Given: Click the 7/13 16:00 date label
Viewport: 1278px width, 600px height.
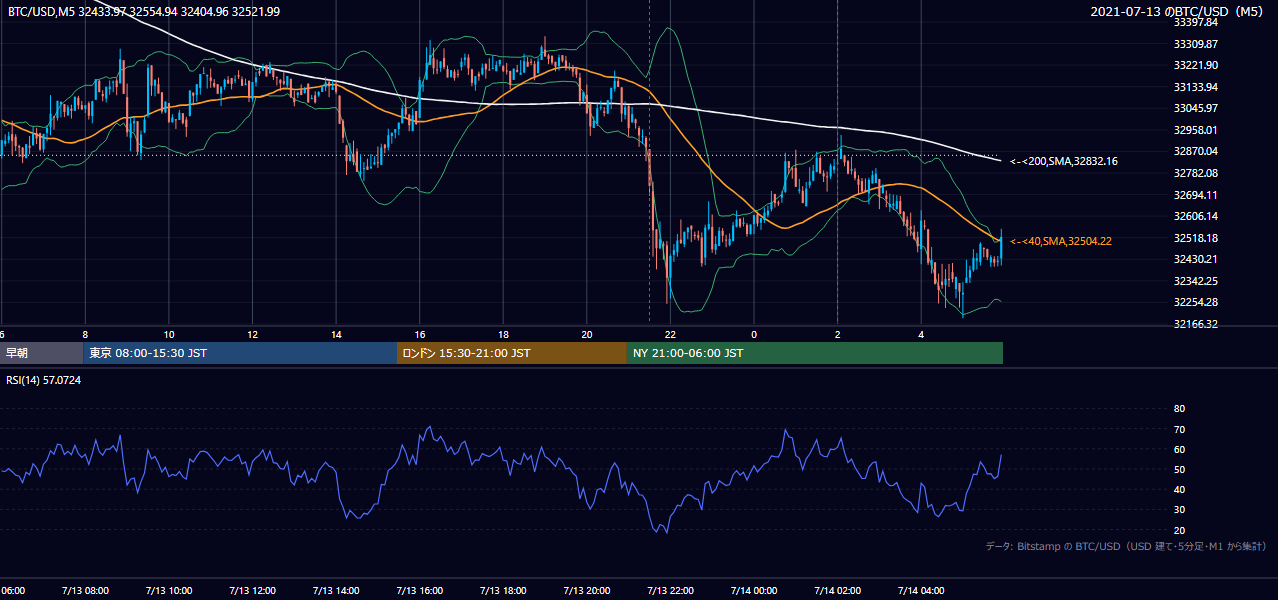Looking at the screenshot, I should click(x=419, y=590).
